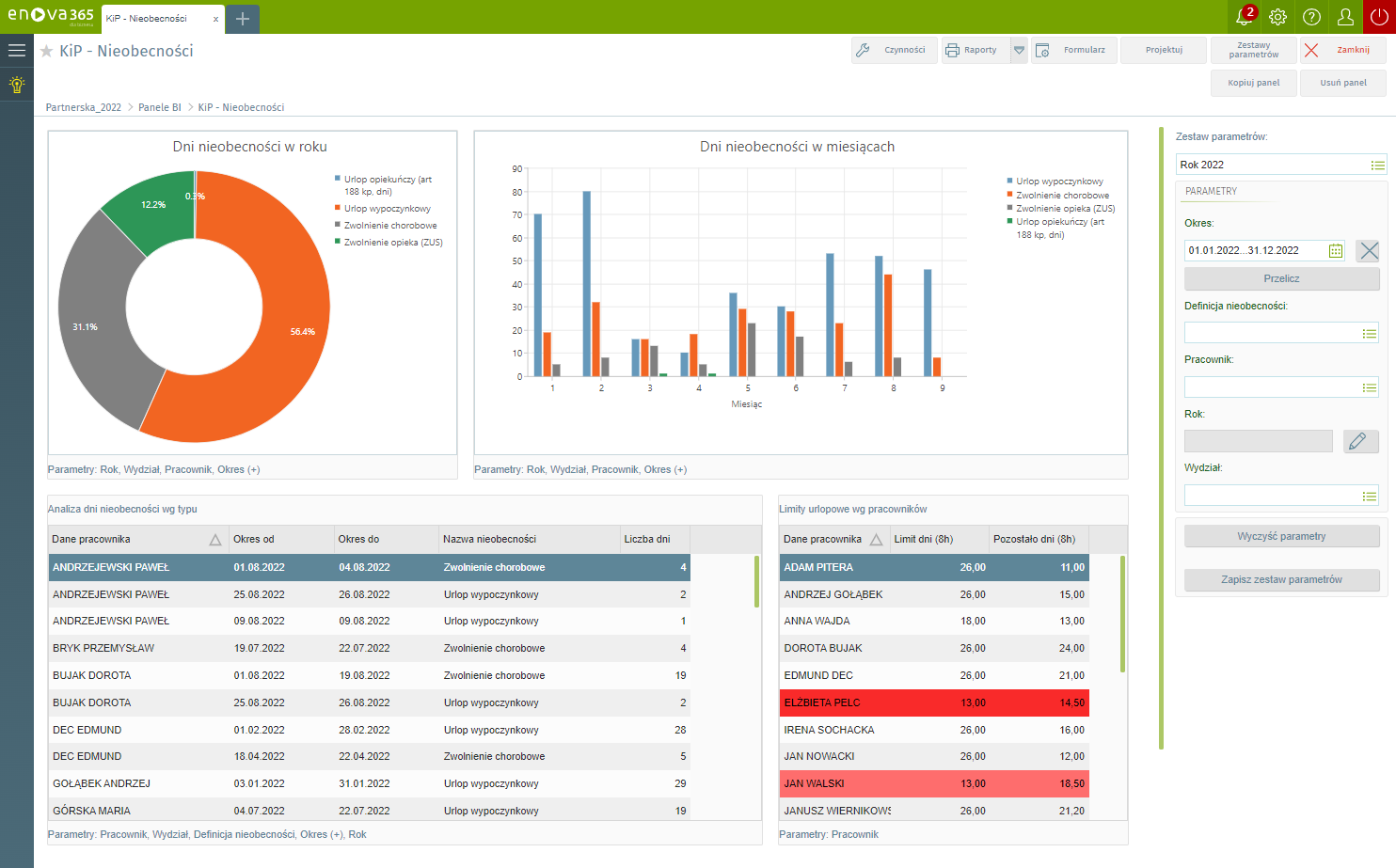The image size is (1396, 868).
Task: Mark panel as favorite with star icon
Action: 46,52
